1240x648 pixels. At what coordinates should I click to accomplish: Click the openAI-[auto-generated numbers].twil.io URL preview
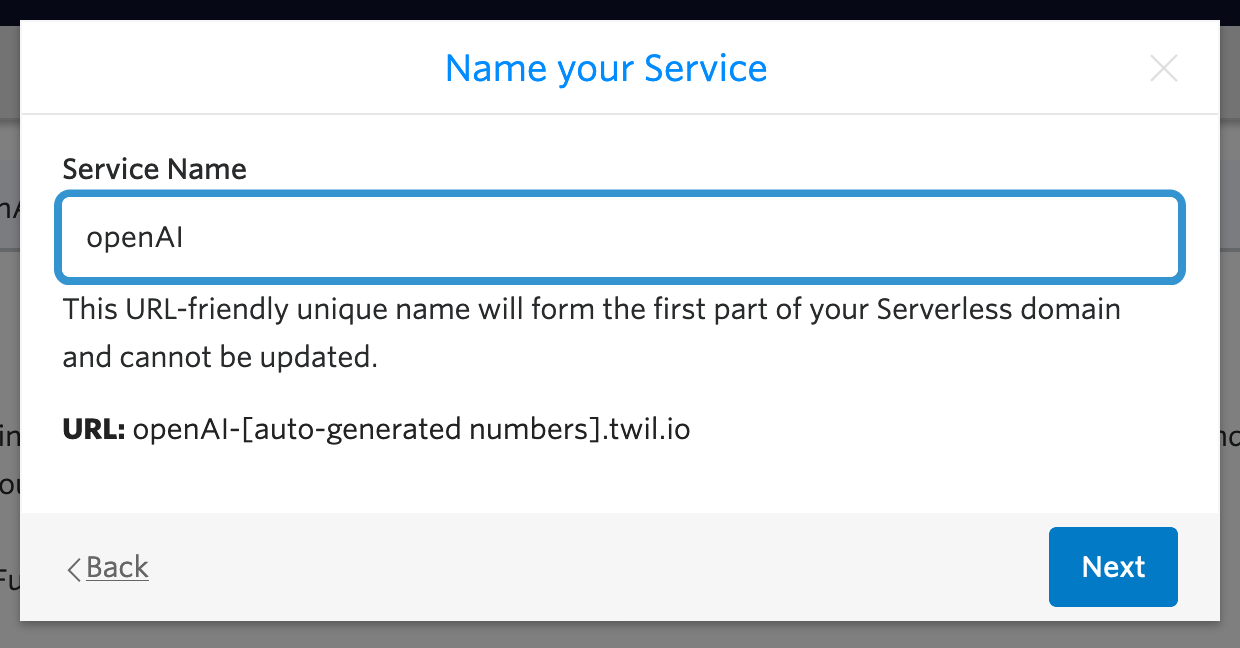[x=411, y=430]
